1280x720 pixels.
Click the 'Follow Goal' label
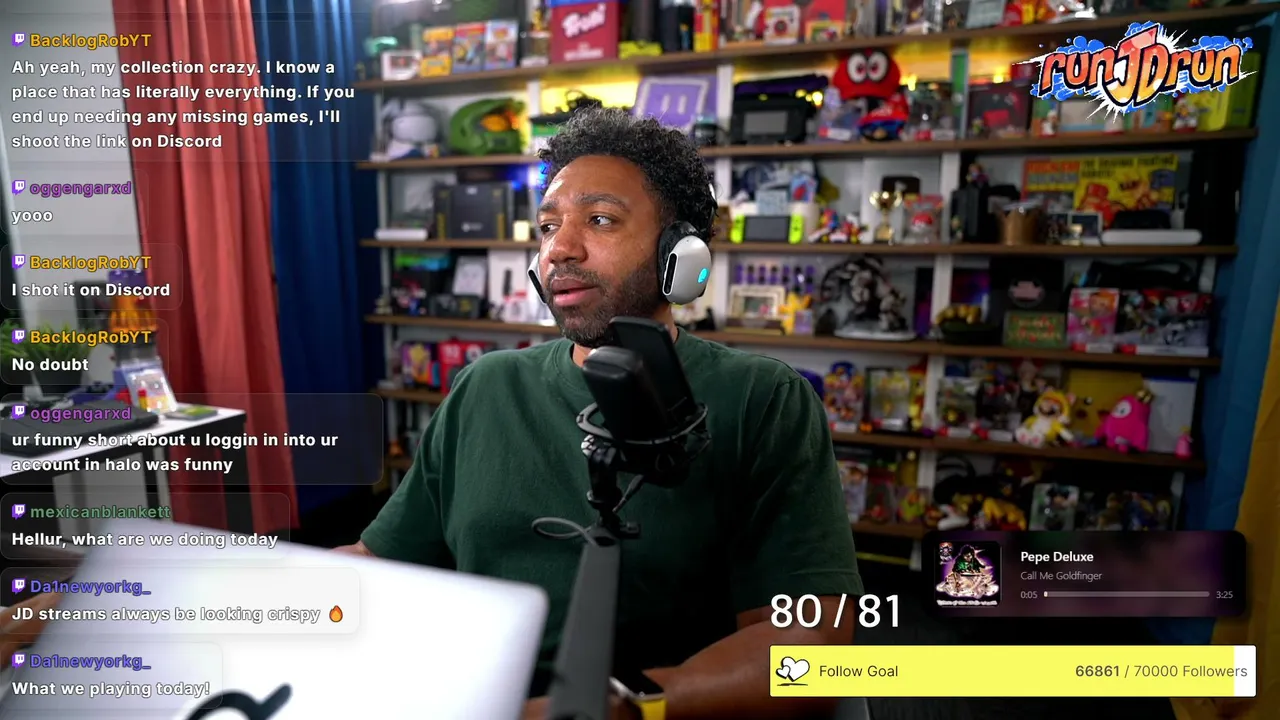click(x=858, y=672)
